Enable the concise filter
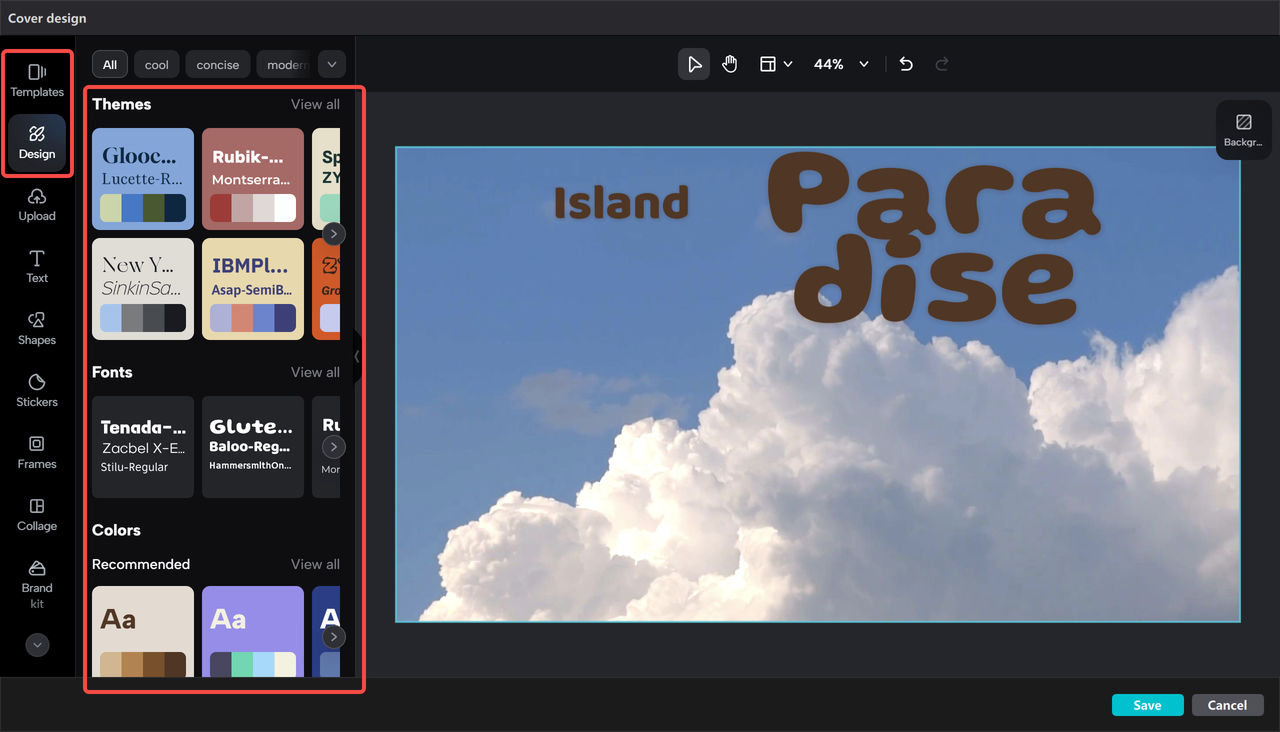The width and height of the screenshot is (1280, 732). click(x=217, y=63)
